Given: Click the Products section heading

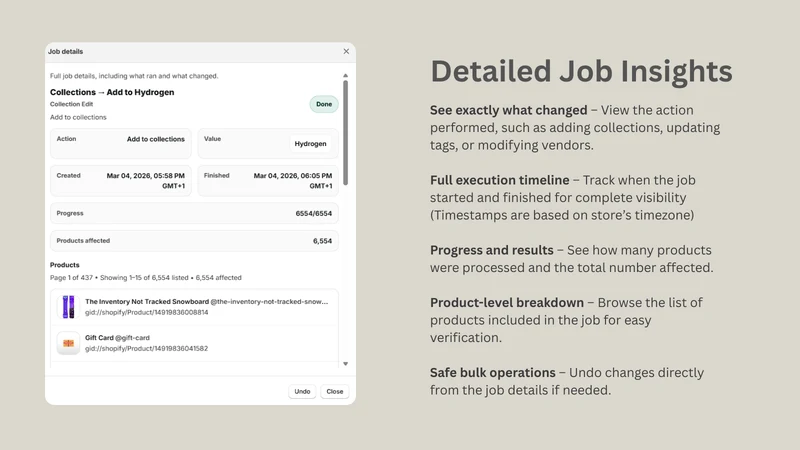Looking at the screenshot, I should coord(65,265).
